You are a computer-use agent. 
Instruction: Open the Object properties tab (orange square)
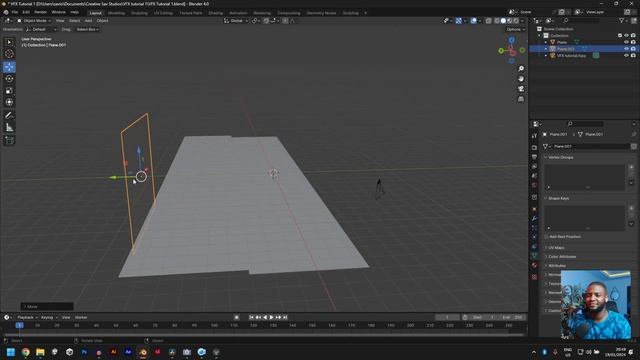tap(534, 209)
